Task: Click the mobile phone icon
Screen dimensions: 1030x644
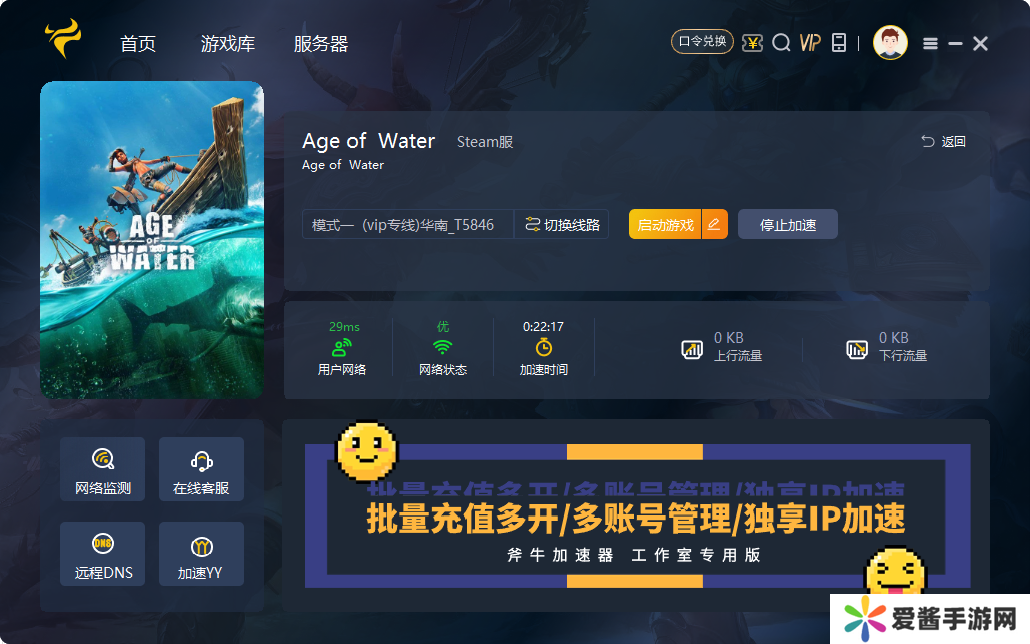Action: [839, 43]
